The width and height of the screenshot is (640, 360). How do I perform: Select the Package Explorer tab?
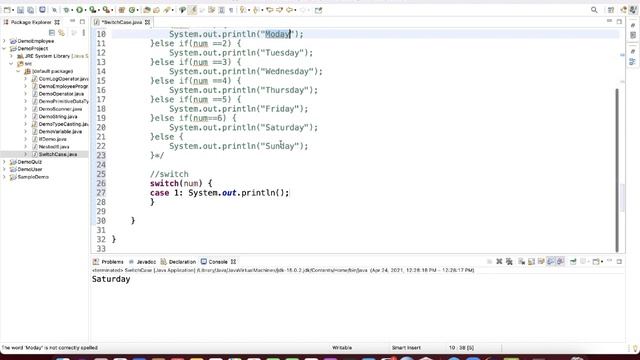click(x=32, y=22)
